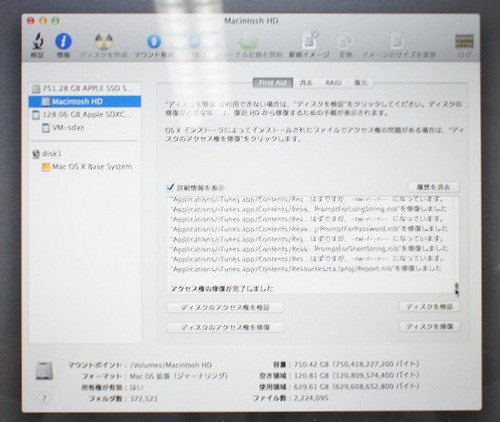Click the free space value 120.81 GB
Viewport: 500px width, 422px height.
[311, 376]
